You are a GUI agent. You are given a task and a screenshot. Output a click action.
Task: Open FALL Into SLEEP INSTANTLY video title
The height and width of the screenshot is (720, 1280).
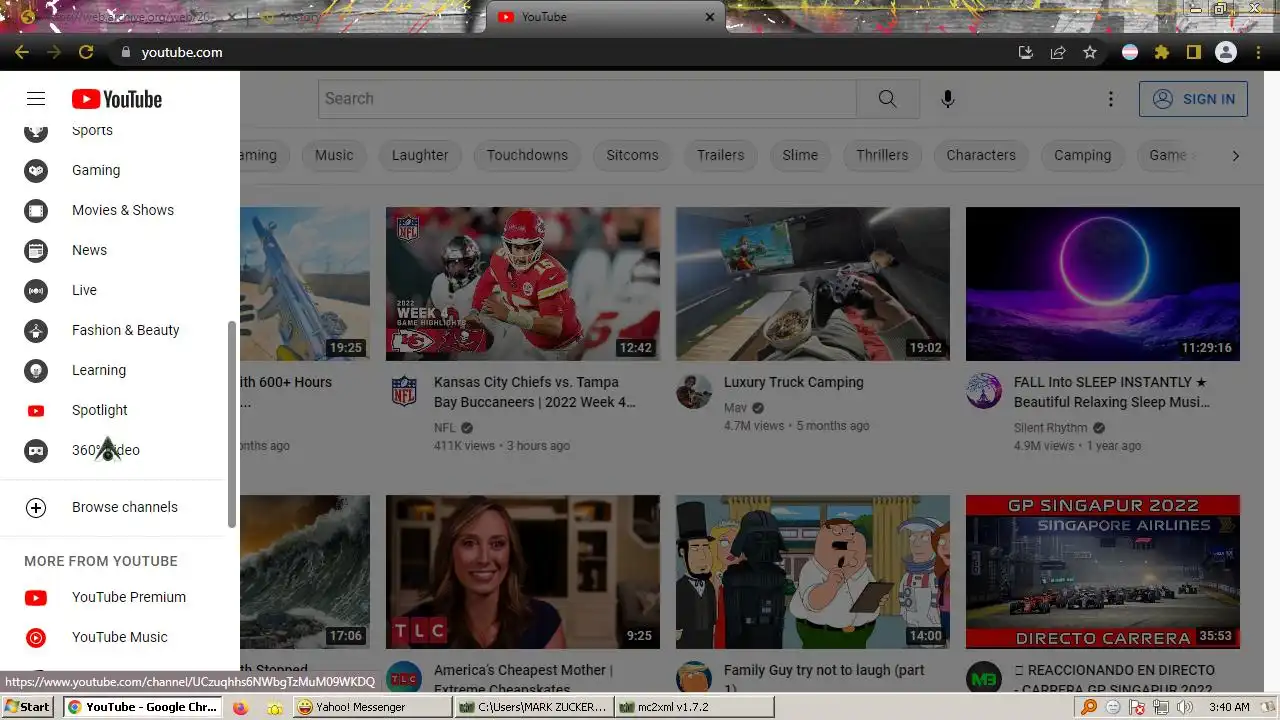point(1112,392)
